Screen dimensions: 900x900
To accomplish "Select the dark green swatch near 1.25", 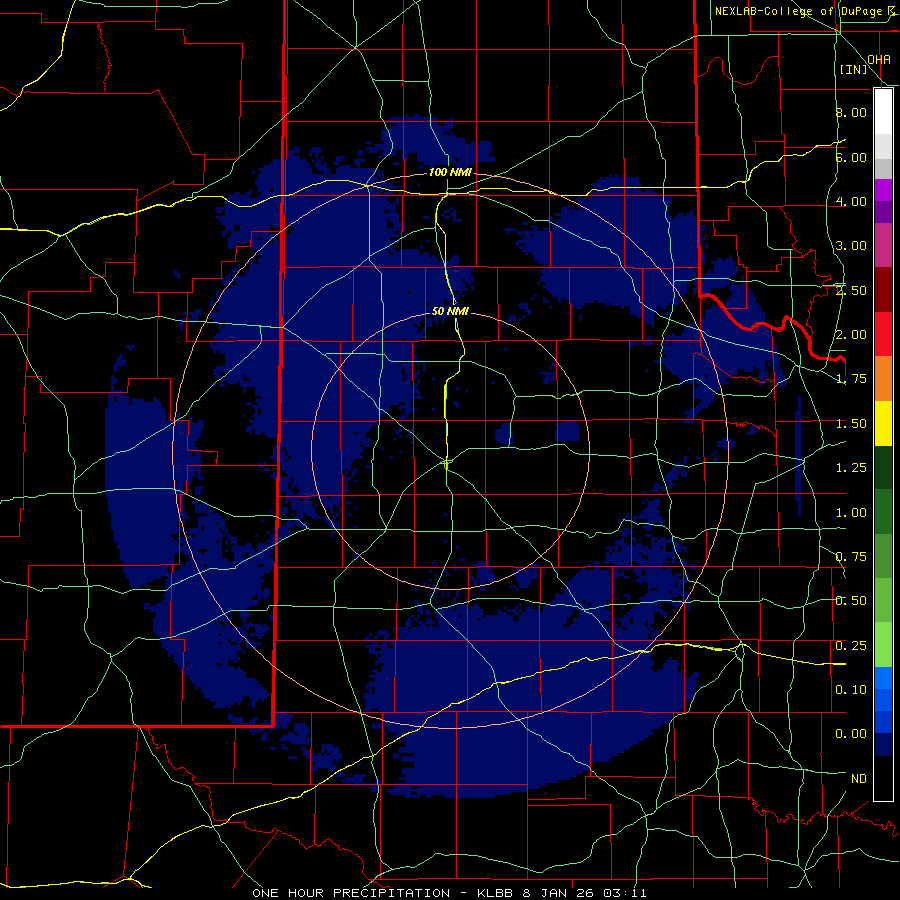I will coord(883,467).
